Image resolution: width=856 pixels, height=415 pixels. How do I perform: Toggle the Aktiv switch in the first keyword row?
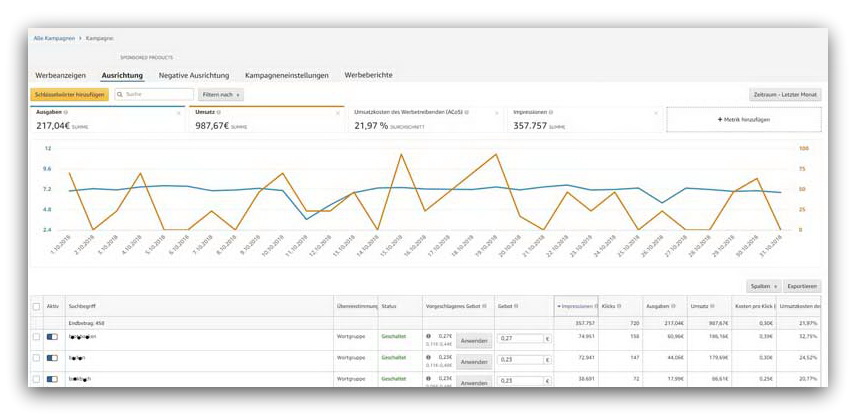coord(52,338)
